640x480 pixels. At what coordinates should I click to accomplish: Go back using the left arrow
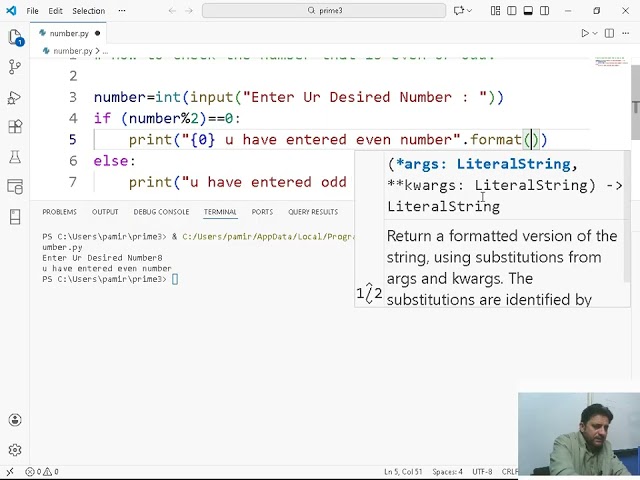[x=172, y=11]
